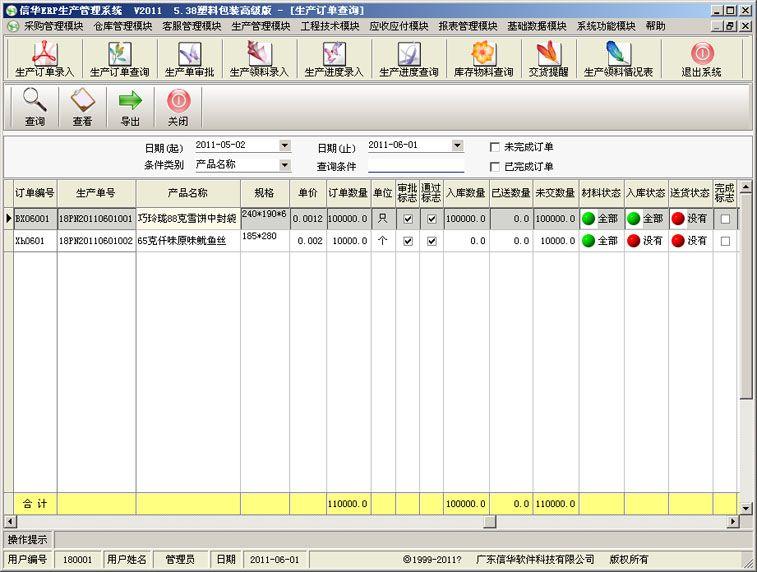Open 生产进度查询 toolbar icon
Image resolution: width=757 pixels, height=572 pixels.
[x=409, y=53]
